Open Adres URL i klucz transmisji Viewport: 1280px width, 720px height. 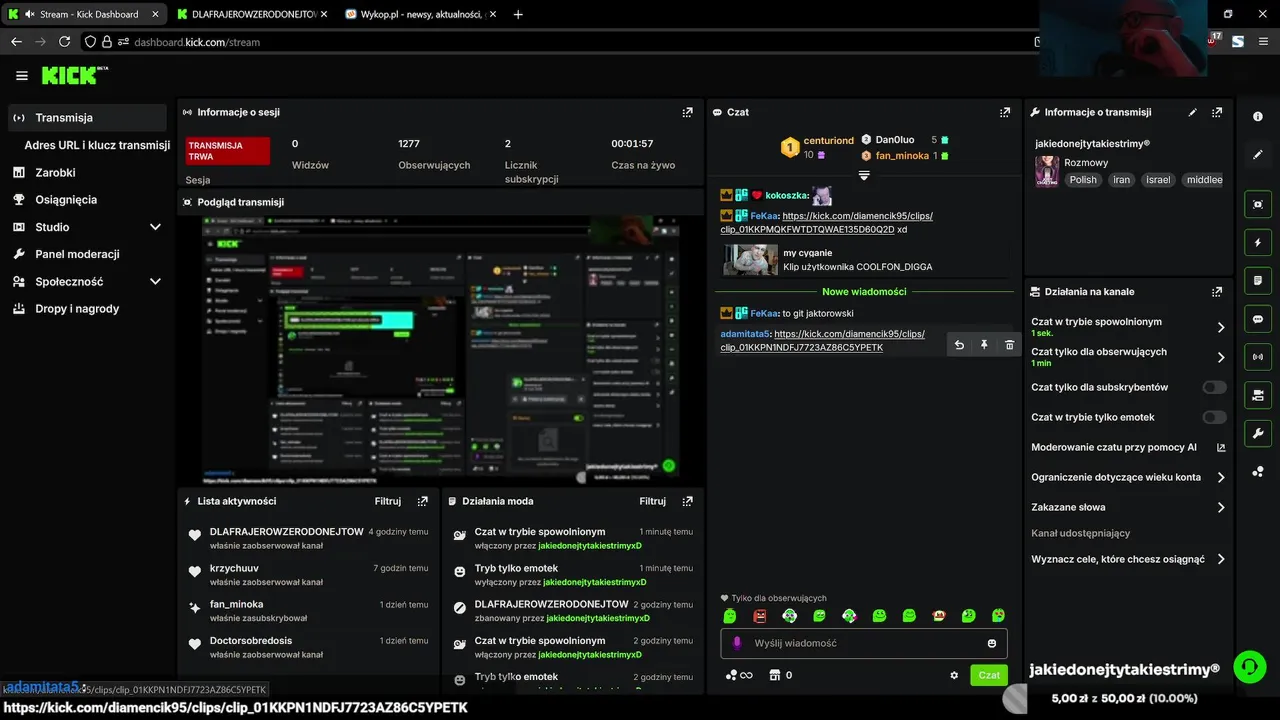coord(97,145)
